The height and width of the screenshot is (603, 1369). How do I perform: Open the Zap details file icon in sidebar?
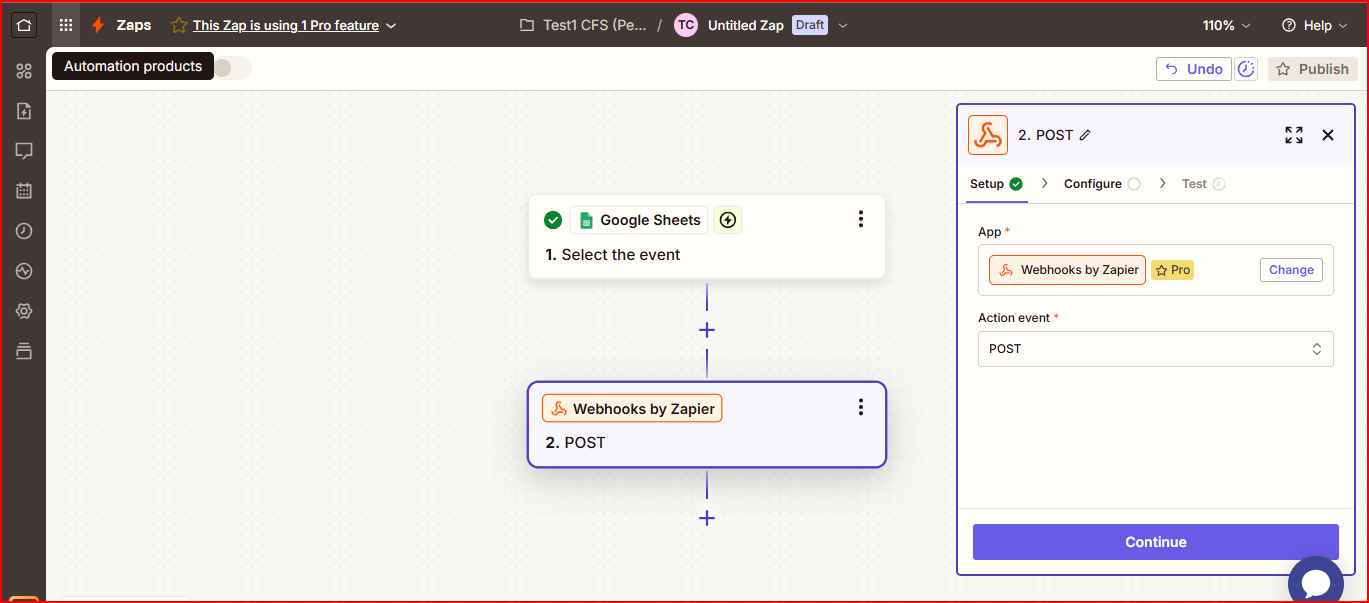pyautogui.click(x=24, y=111)
